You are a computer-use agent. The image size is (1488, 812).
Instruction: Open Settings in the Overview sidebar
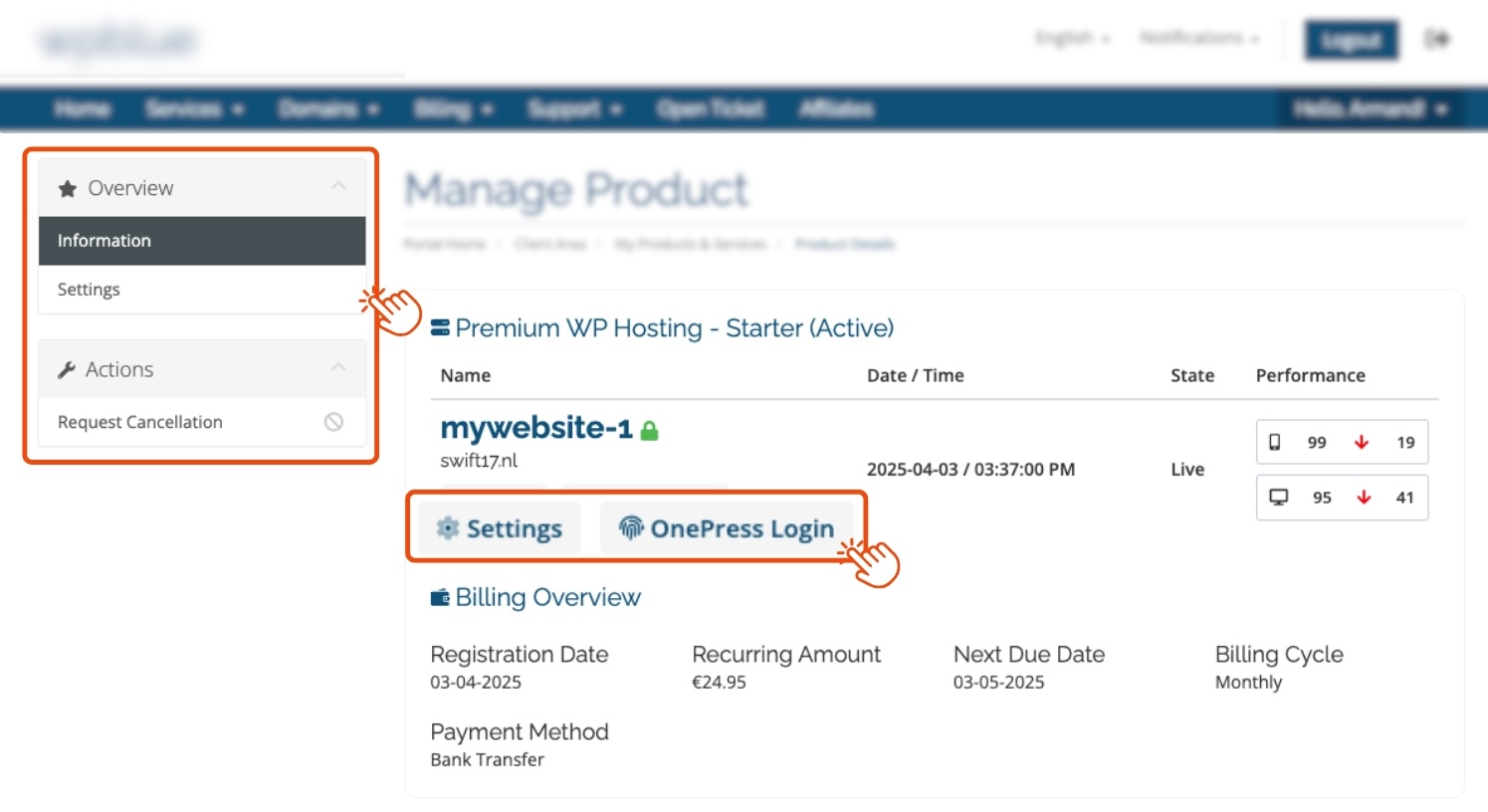89,290
